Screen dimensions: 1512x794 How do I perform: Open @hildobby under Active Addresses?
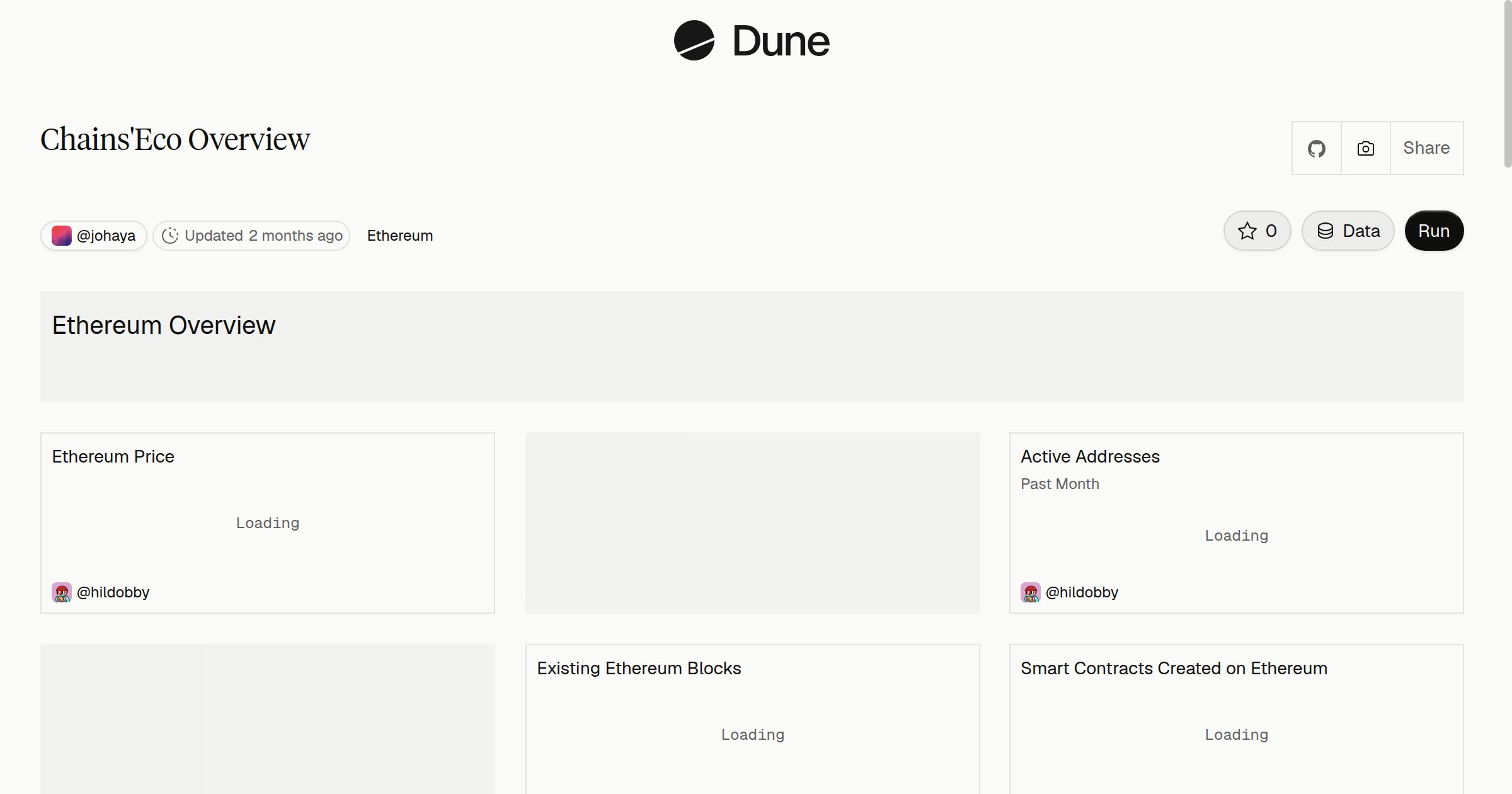1082,592
